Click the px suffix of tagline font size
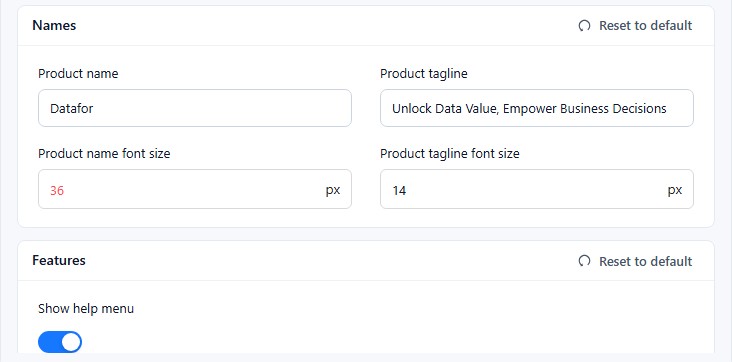This screenshot has height=362, width=732. [675, 190]
